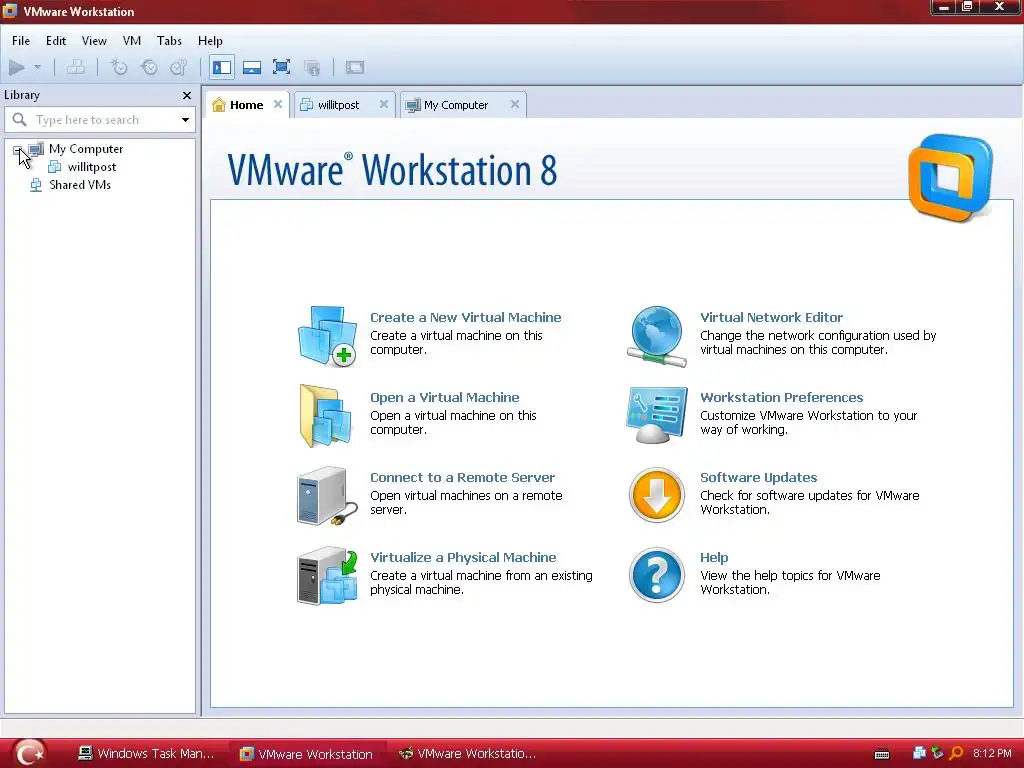1024x768 pixels.
Task: Open the Virtual Network Editor link
Action: [771, 317]
